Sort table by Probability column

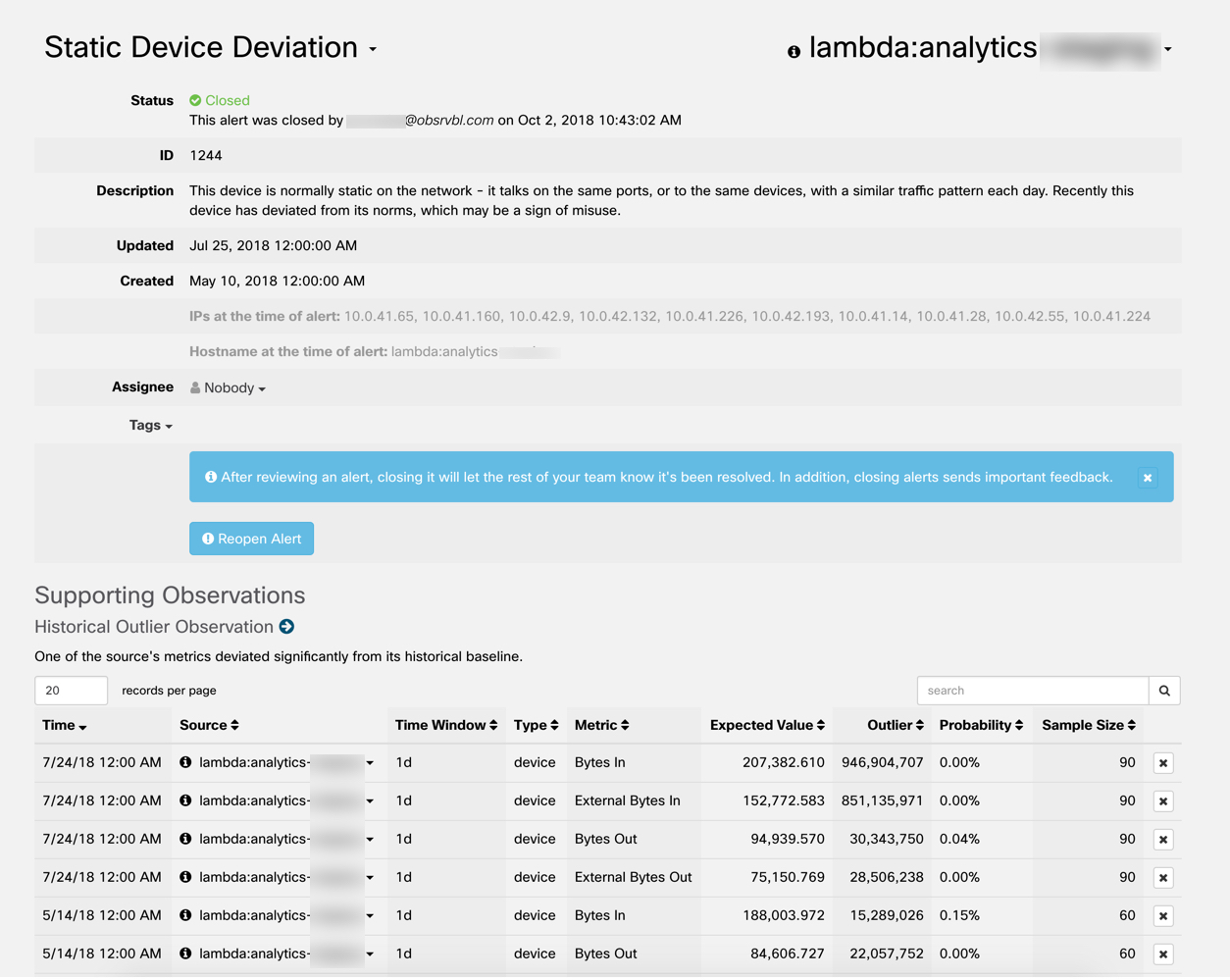pyautogui.click(x=981, y=726)
